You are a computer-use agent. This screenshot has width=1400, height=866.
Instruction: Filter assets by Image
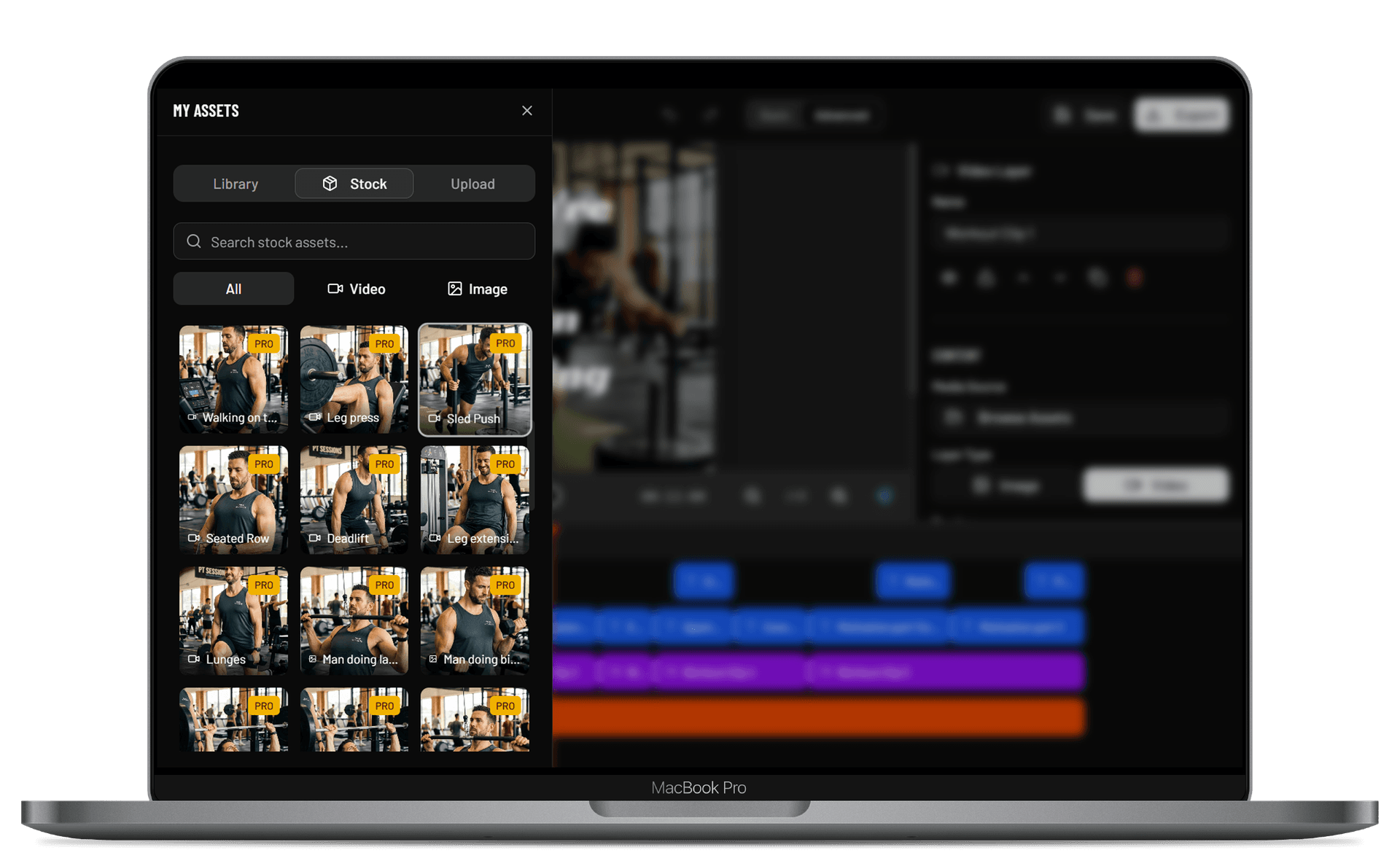(477, 289)
